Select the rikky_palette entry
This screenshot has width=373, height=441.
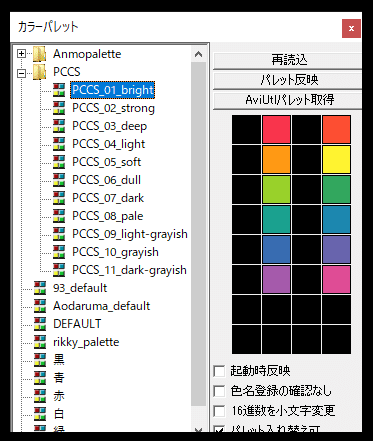(86, 342)
